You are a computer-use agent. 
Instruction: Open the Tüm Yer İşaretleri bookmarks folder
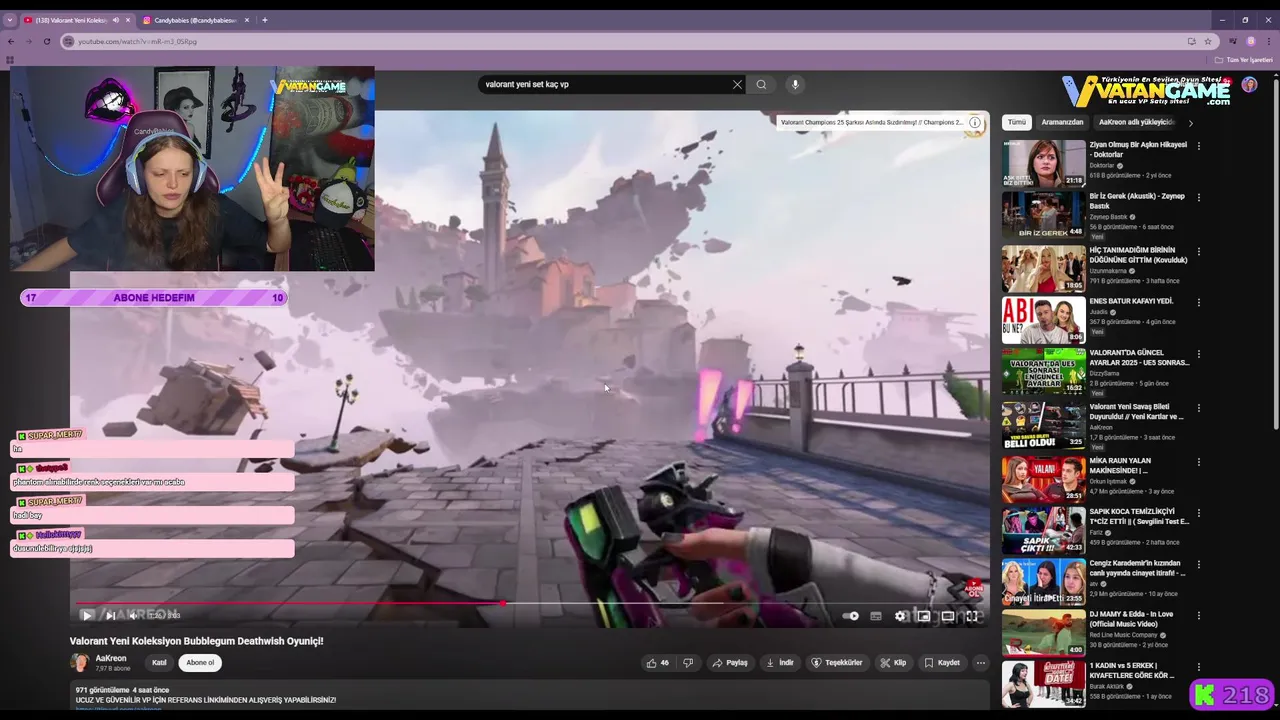tap(1245, 60)
